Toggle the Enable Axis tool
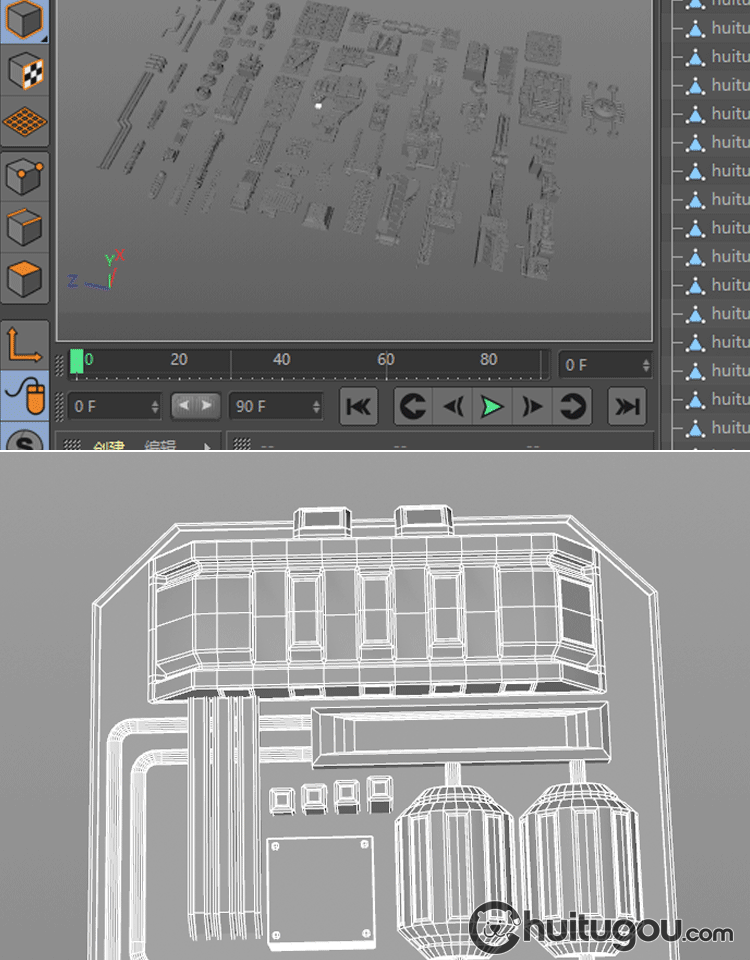Image resolution: width=750 pixels, height=960 pixels. pyautogui.click(x=24, y=345)
